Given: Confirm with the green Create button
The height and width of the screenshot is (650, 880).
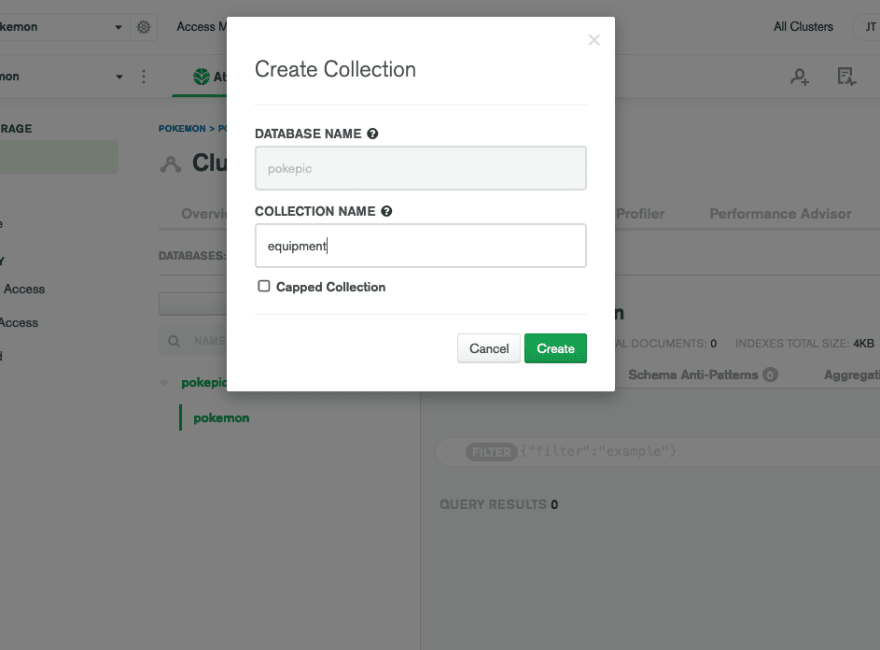Looking at the screenshot, I should coord(556,348).
